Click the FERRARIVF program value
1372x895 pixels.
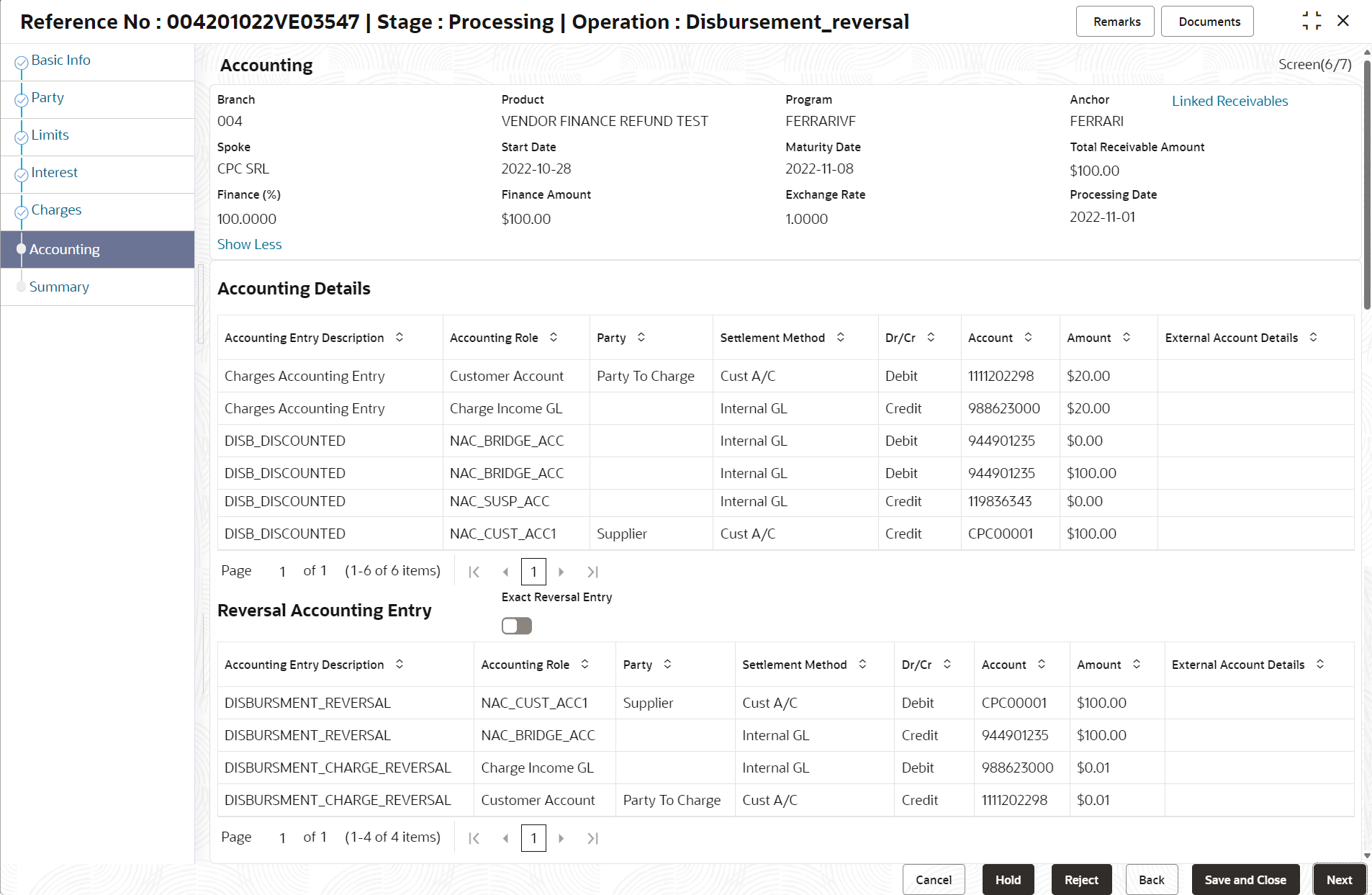[821, 121]
